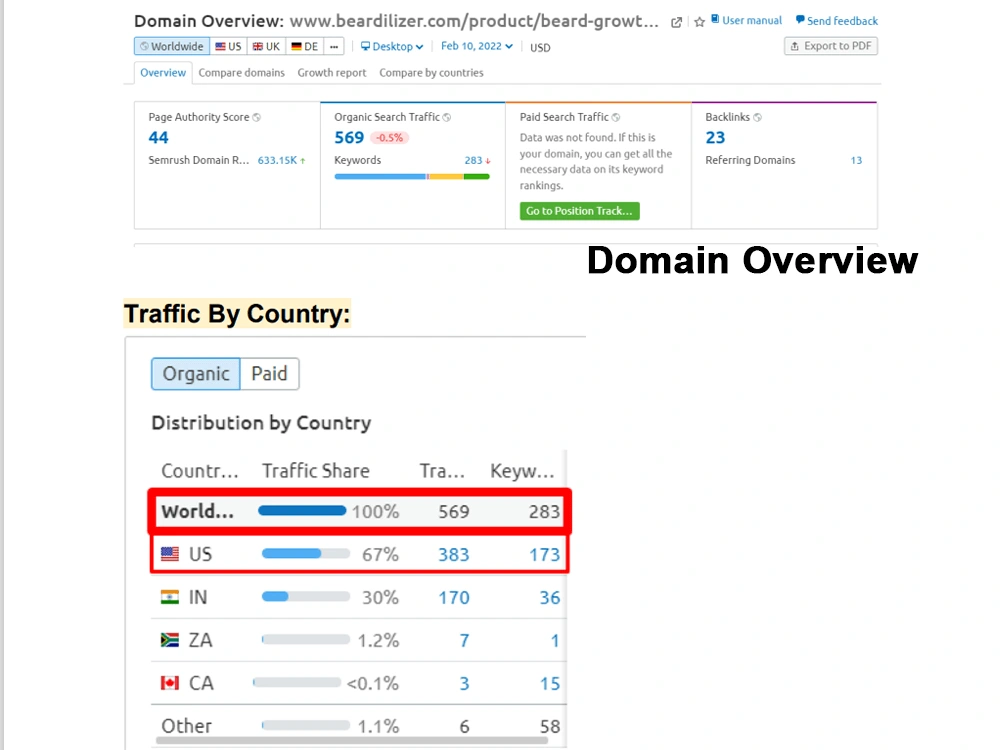Click the South Africa flag icon
Image resolution: width=1000 pixels, height=750 pixels.
[x=170, y=640]
